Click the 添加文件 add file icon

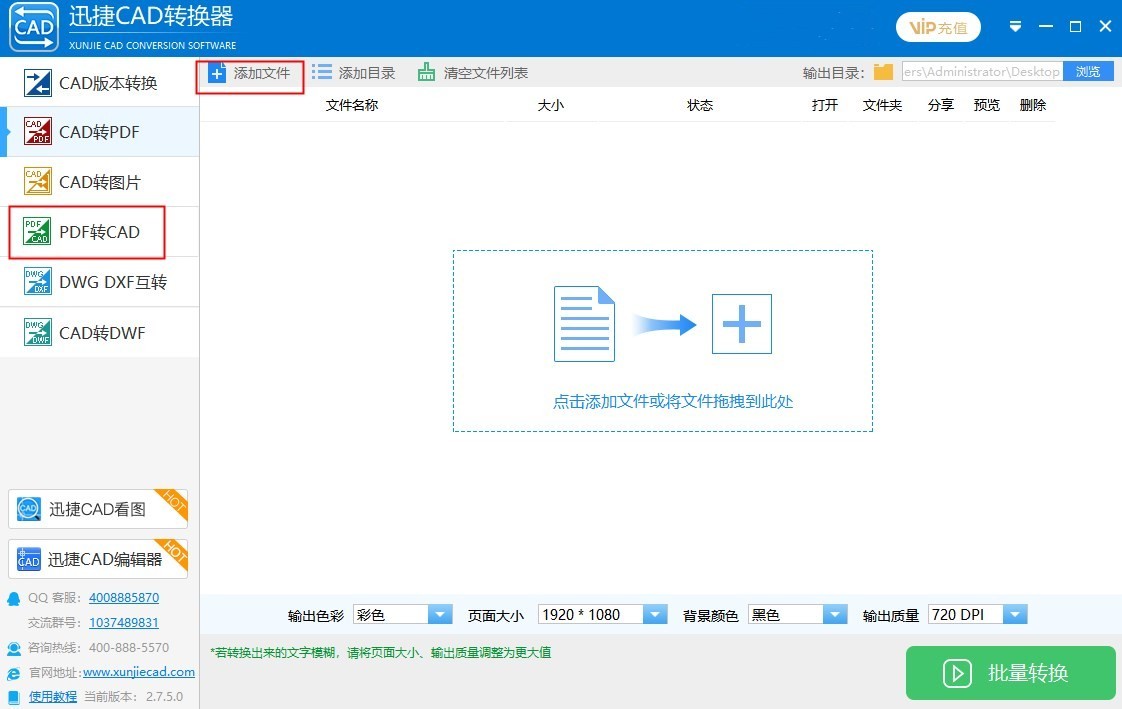pyautogui.click(x=218, y=72)
